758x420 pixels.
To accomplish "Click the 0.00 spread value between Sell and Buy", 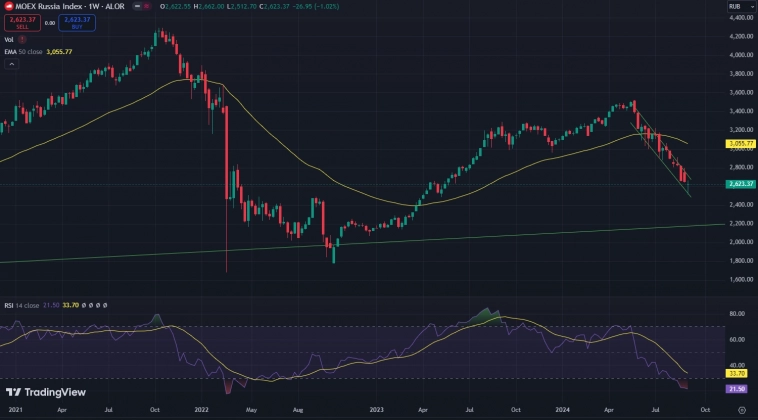I will (x=50, y=23).
